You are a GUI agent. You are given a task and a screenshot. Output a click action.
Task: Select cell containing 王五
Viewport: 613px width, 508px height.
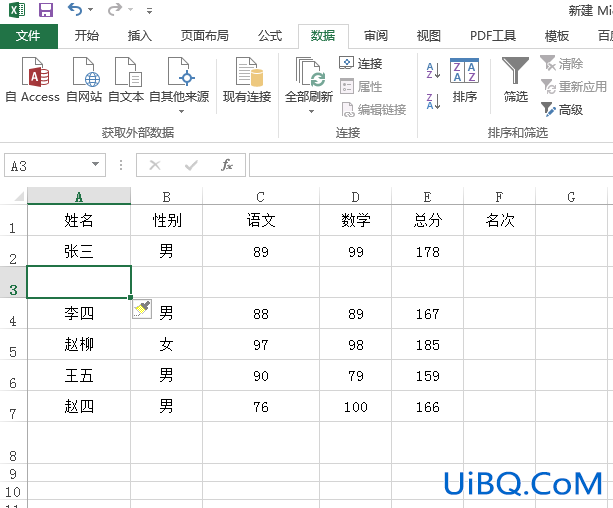79,375
